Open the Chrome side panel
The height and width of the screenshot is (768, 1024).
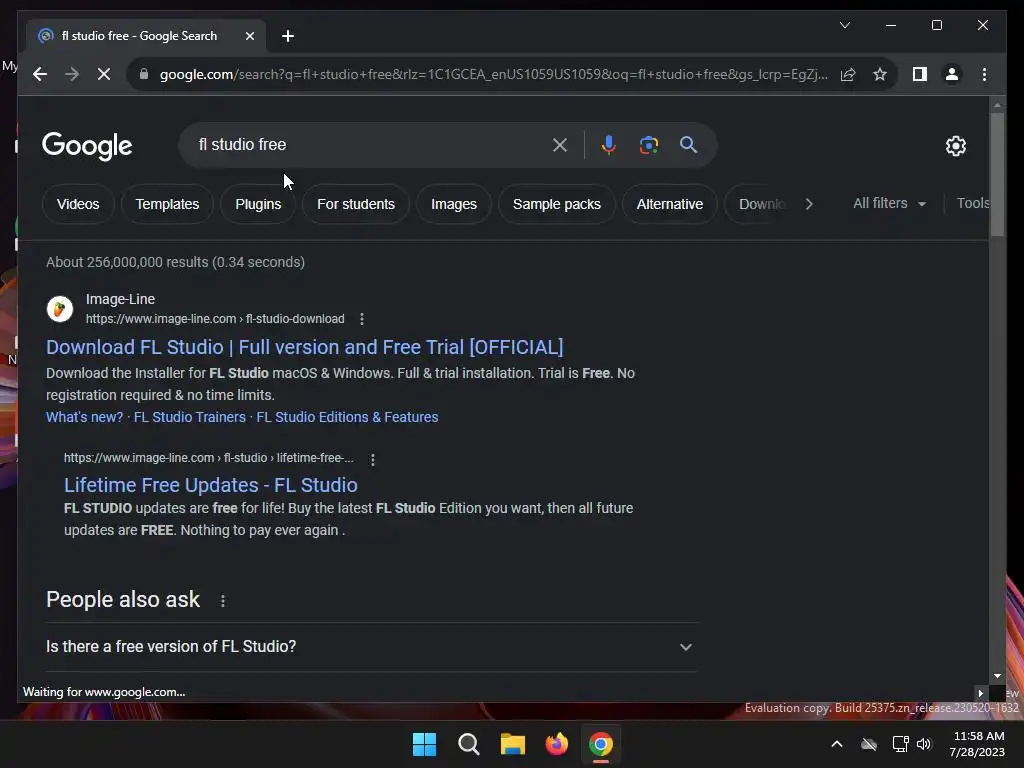(920, 74)
